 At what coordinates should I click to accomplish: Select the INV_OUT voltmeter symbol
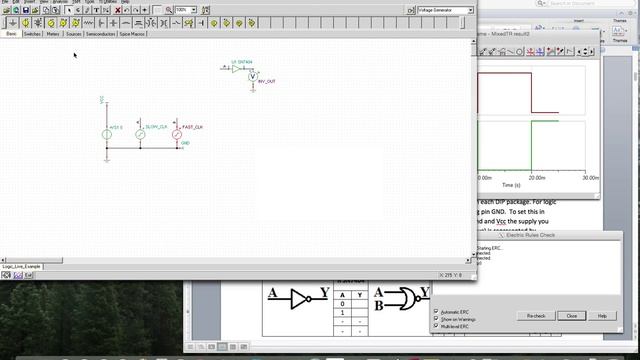coord(253,76)
